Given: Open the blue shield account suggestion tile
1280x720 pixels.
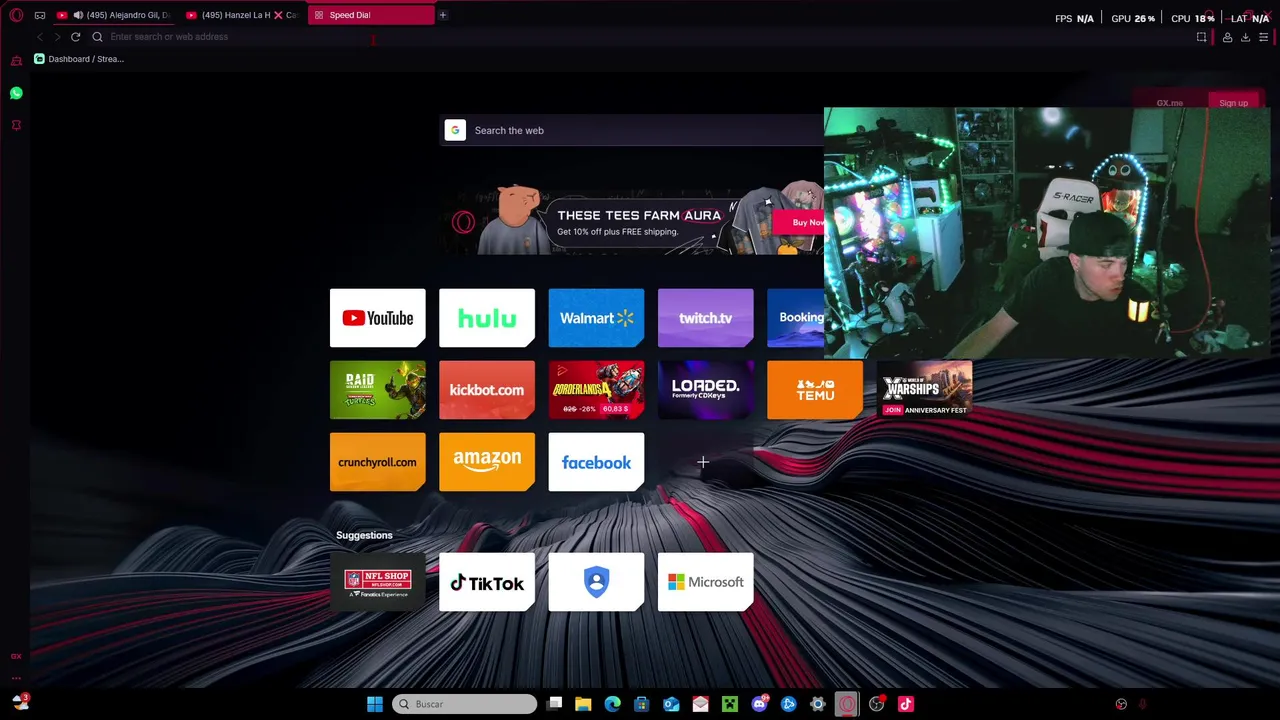Looking at the screenshot, I should [x=596, y=582].
